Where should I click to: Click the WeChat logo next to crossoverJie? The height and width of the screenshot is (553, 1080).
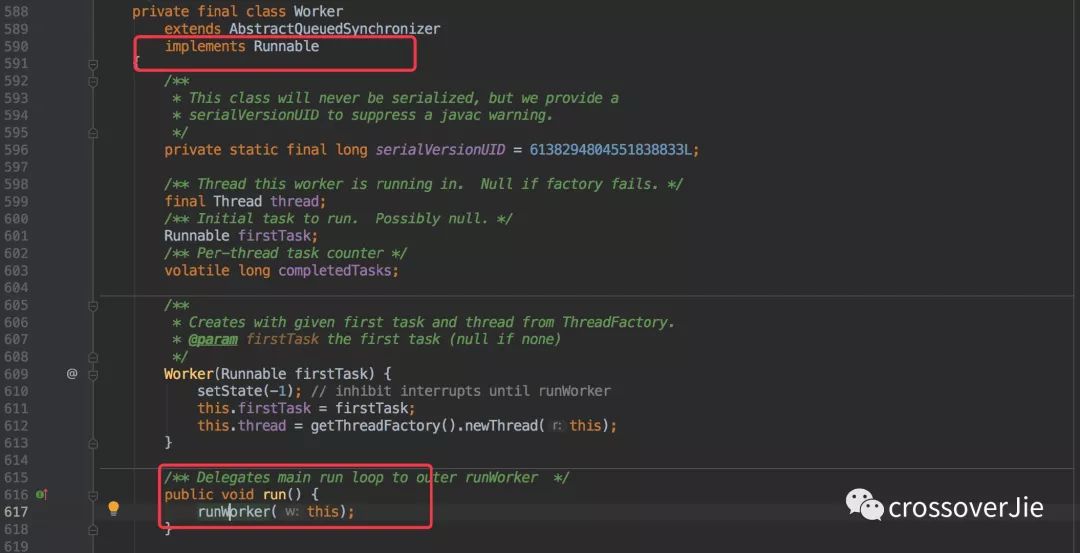[x=864, y=505]
